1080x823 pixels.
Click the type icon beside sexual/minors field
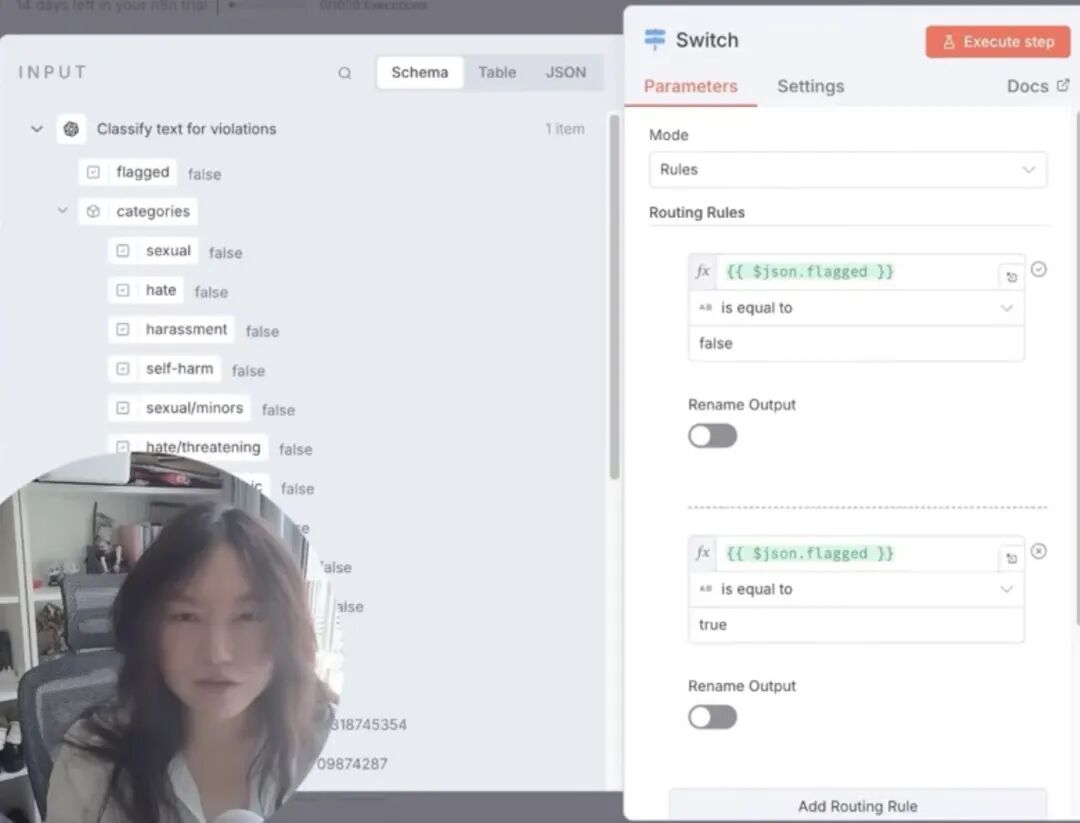click(x=123, y=408)
